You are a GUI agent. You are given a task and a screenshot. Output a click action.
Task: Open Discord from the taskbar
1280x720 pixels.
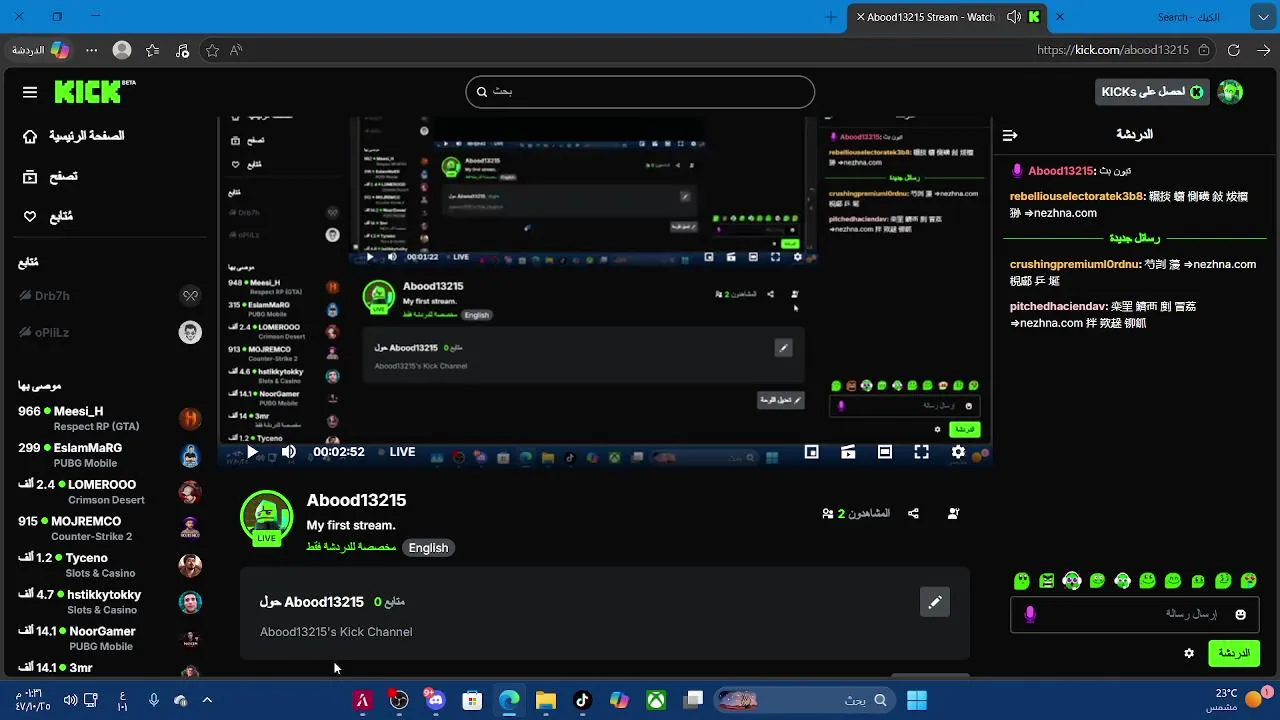point(435,700)
